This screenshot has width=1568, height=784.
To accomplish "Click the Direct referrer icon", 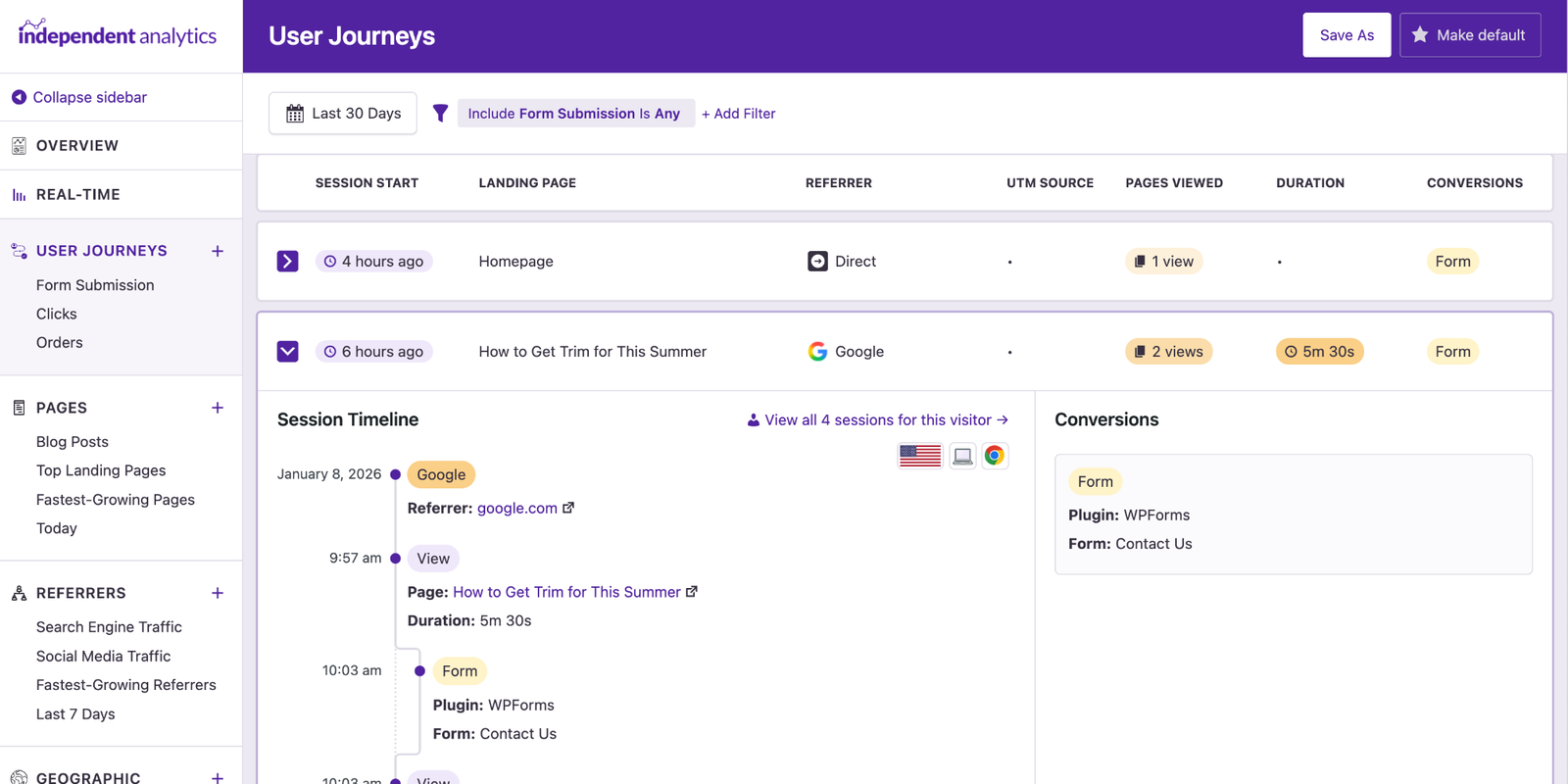I will 817,262.
